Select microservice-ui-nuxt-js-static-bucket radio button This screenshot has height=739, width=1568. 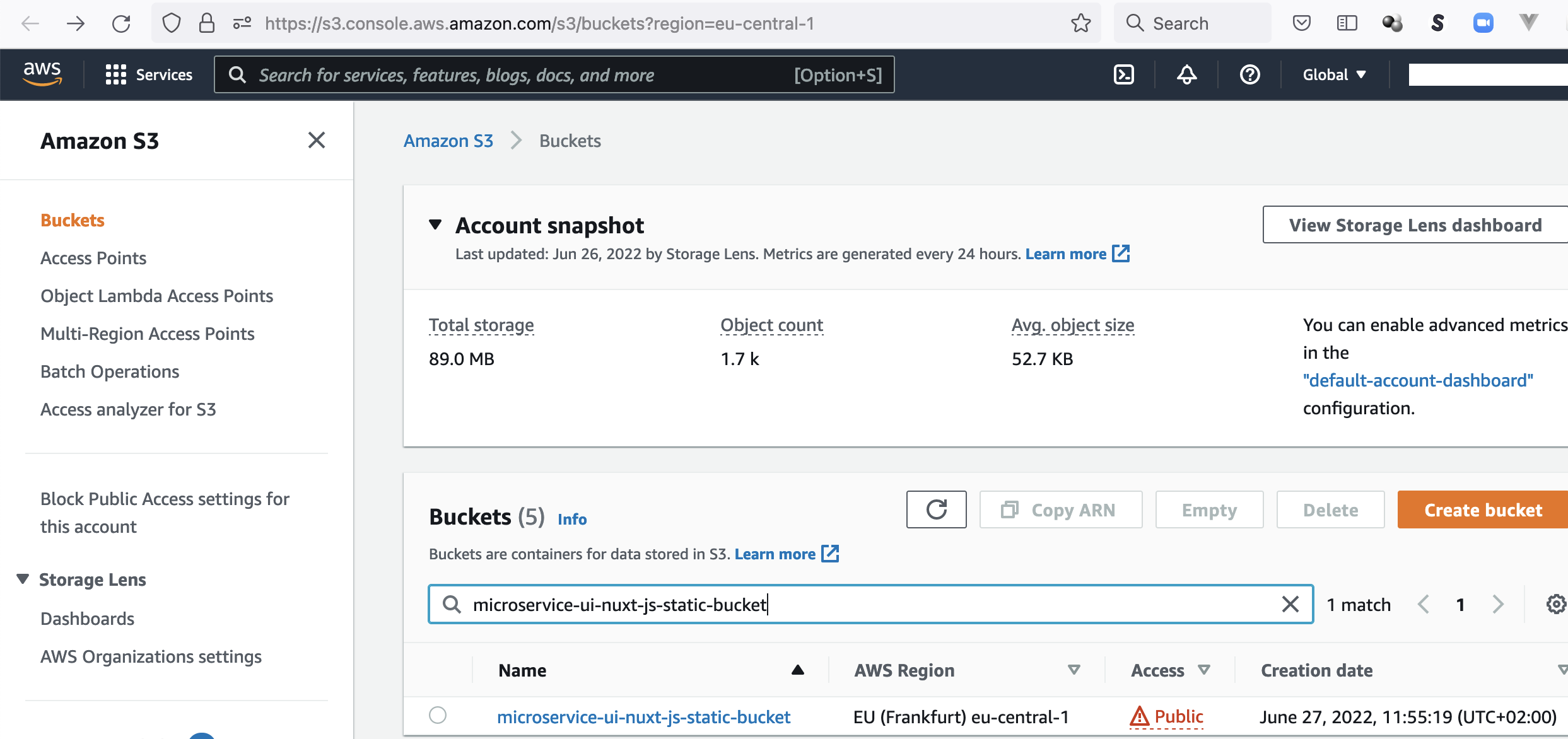tap(438, 715)
